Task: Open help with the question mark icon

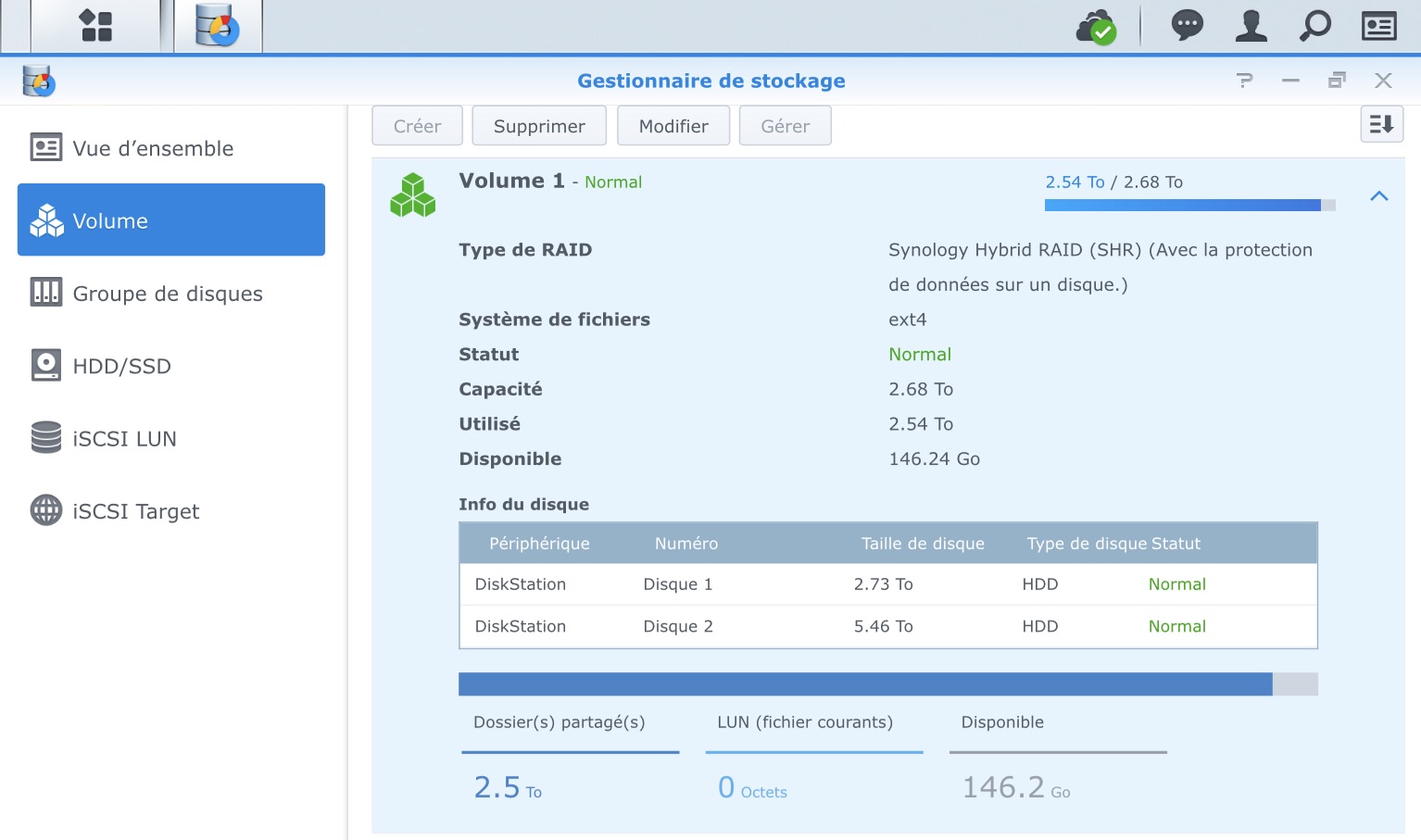Action: click(x=1244, y=81)
